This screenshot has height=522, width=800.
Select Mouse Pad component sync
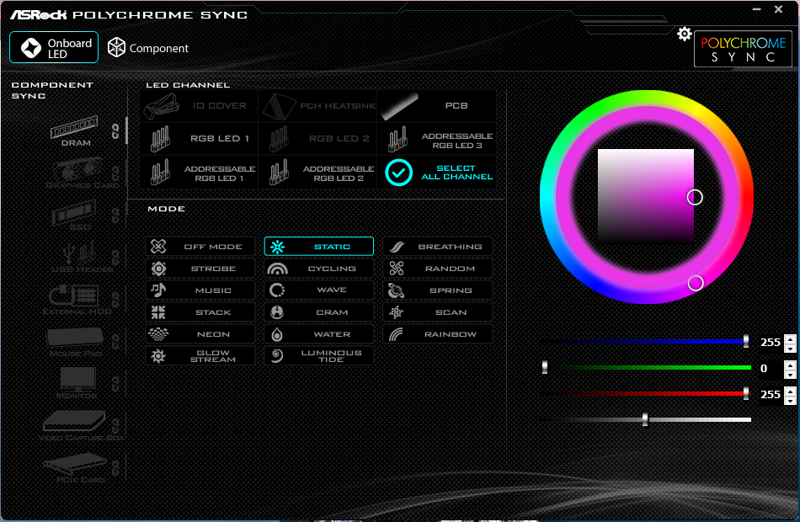pos(76,342)
